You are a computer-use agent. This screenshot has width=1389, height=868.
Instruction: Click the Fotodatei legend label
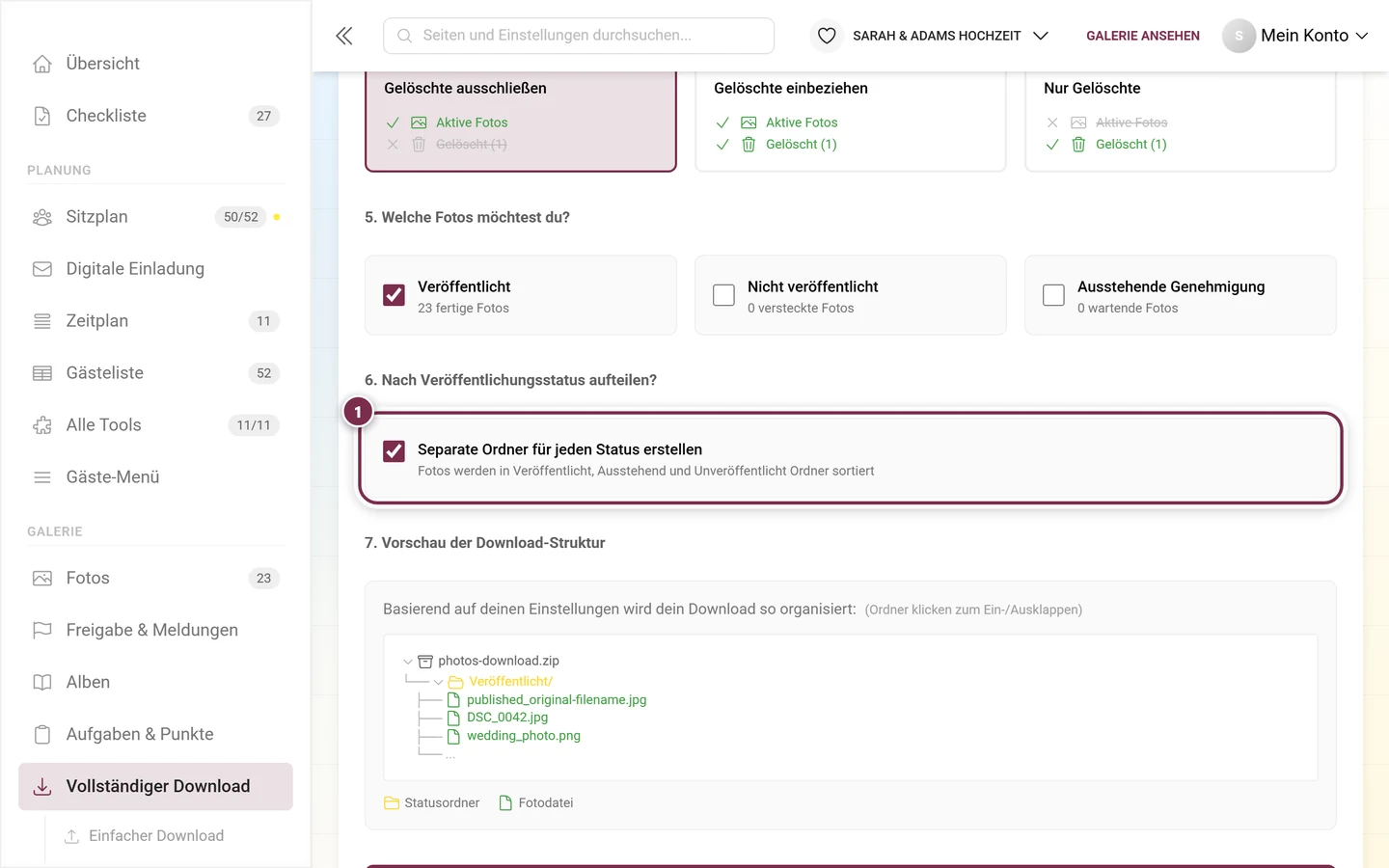[546, 803]
